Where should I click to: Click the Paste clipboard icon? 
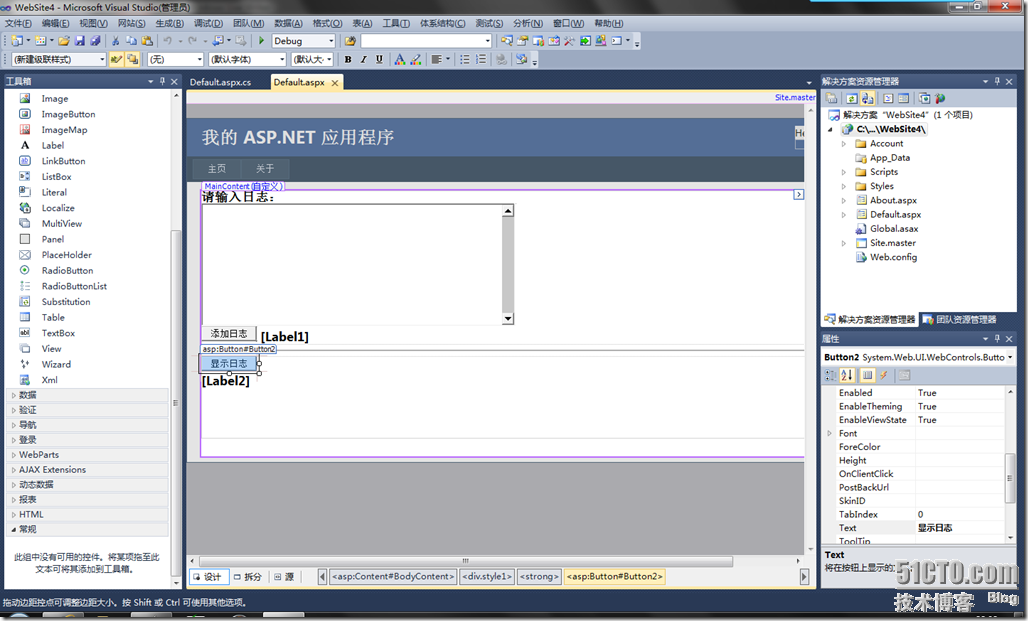click(147, 41)
